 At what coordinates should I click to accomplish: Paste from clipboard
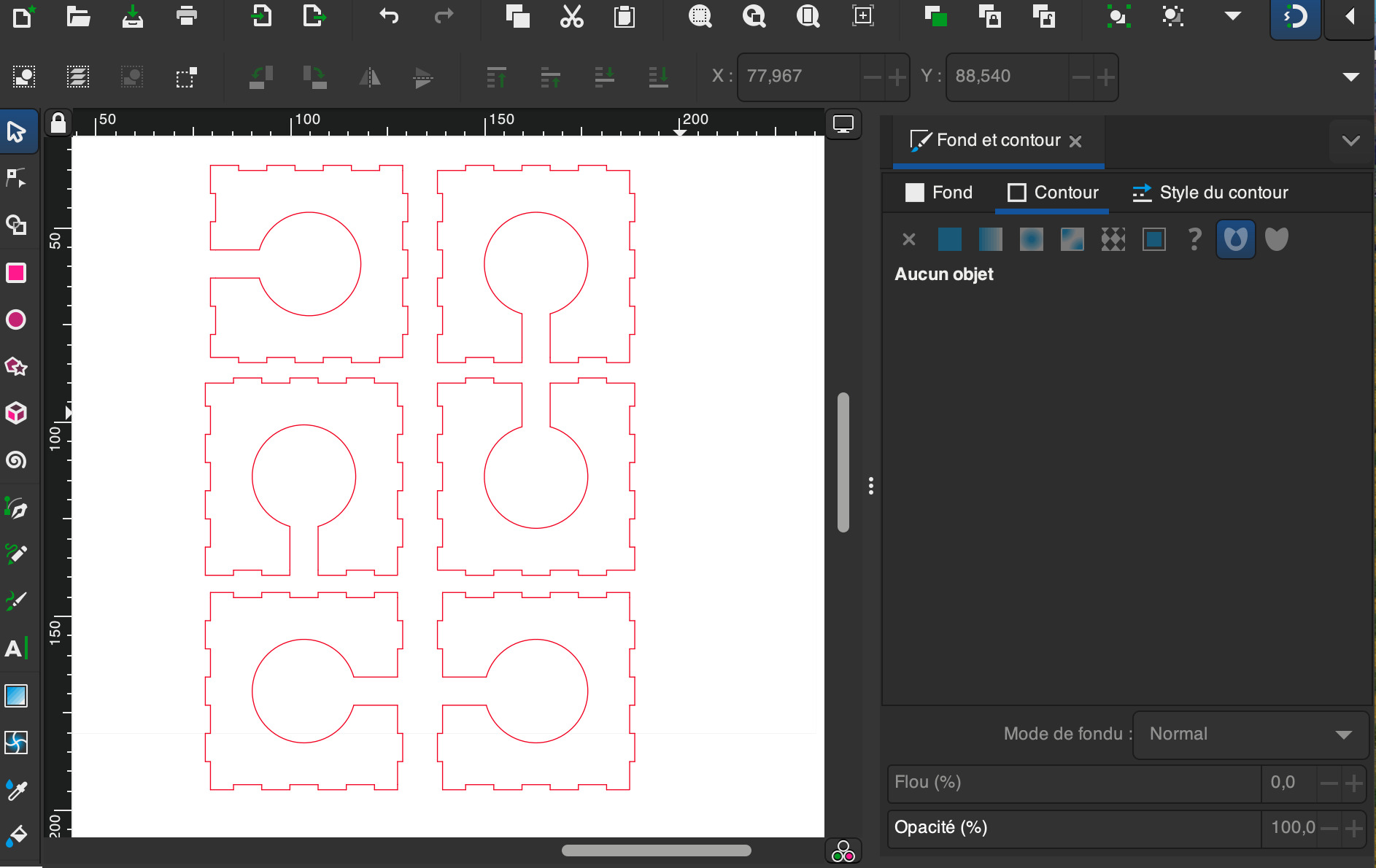625,16
